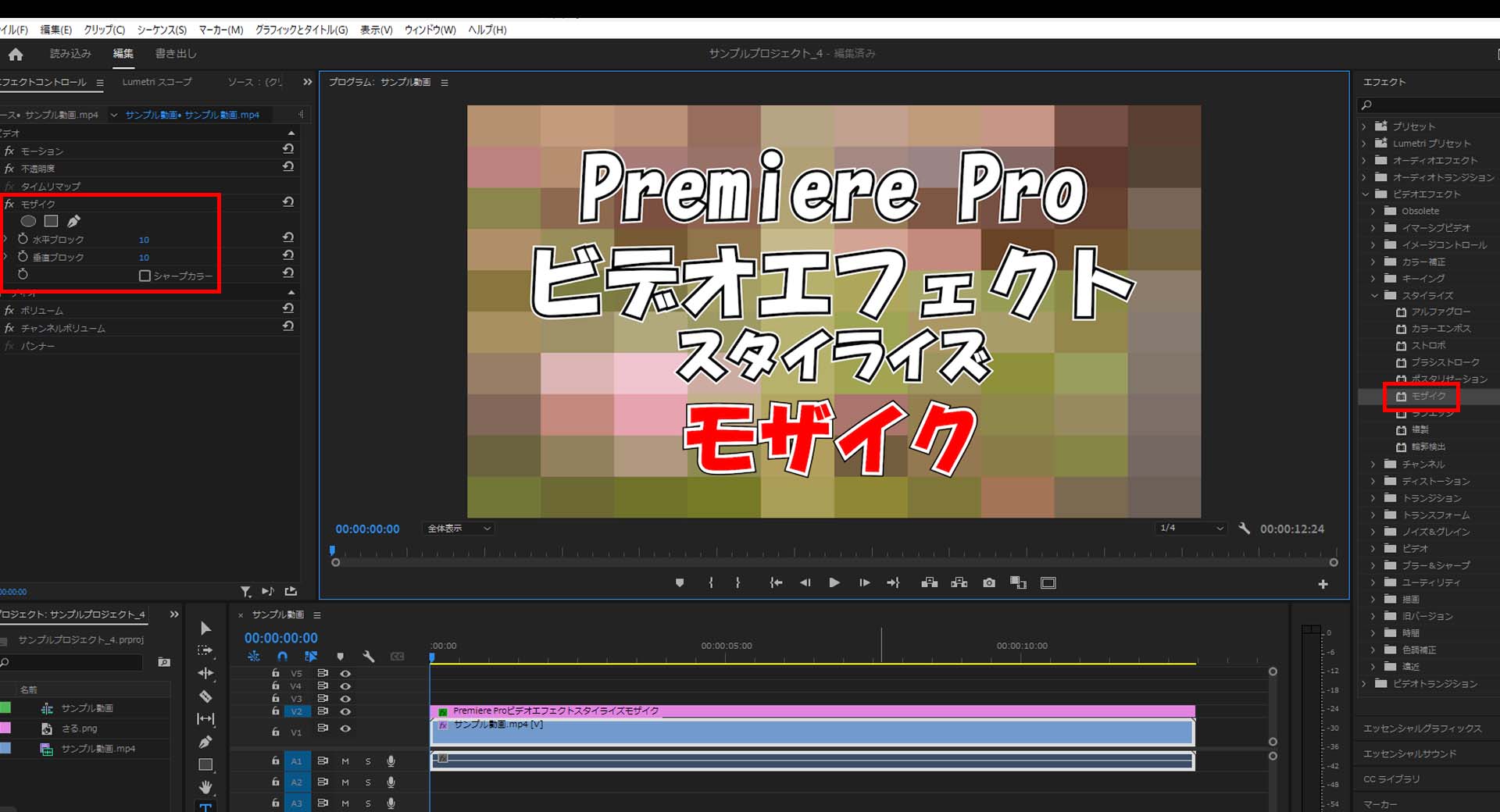Reset the 水平ブロック parameter

288,237
